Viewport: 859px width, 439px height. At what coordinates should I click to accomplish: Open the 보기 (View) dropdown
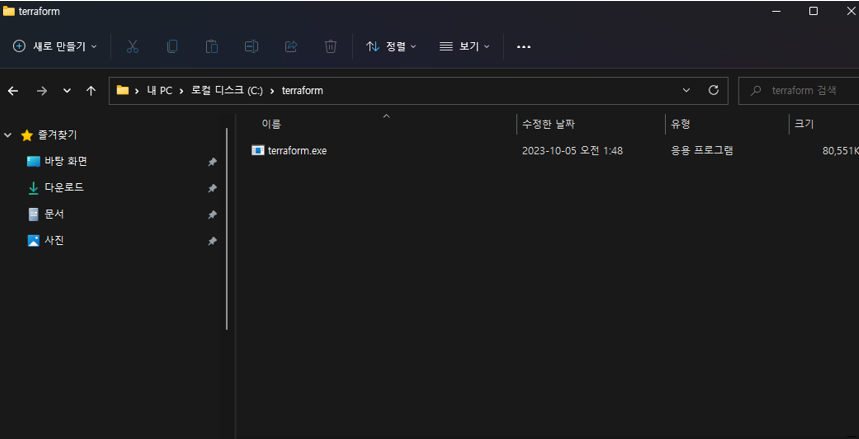(465, 47)
